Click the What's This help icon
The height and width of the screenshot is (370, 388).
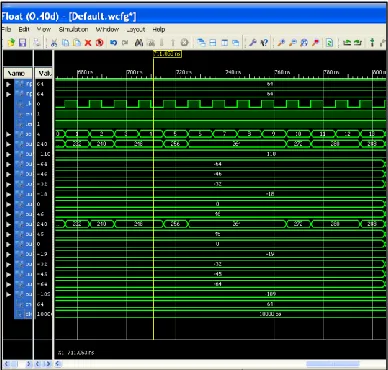point(264,43)
